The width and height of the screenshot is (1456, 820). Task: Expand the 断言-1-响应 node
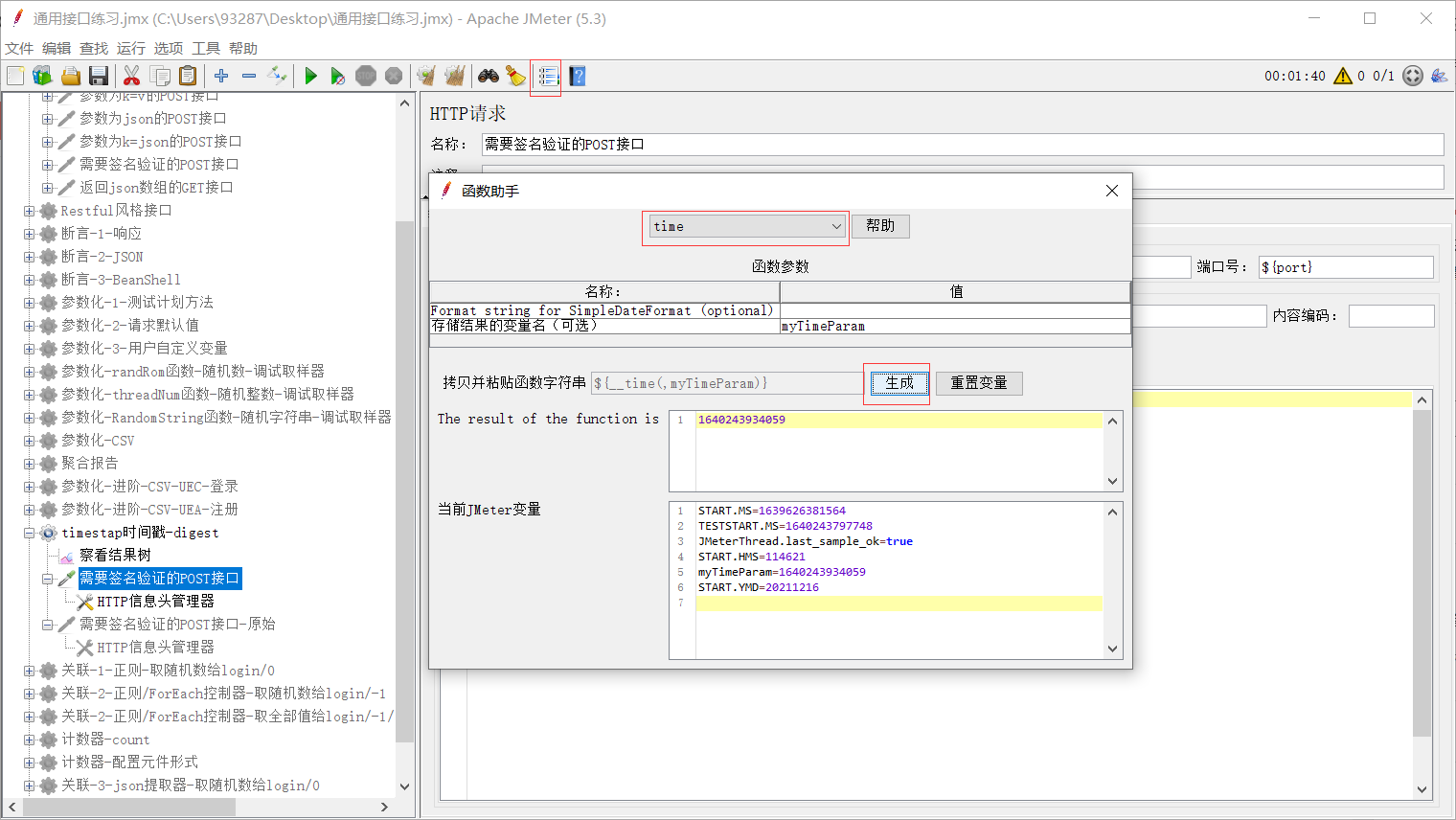[30, 234]
